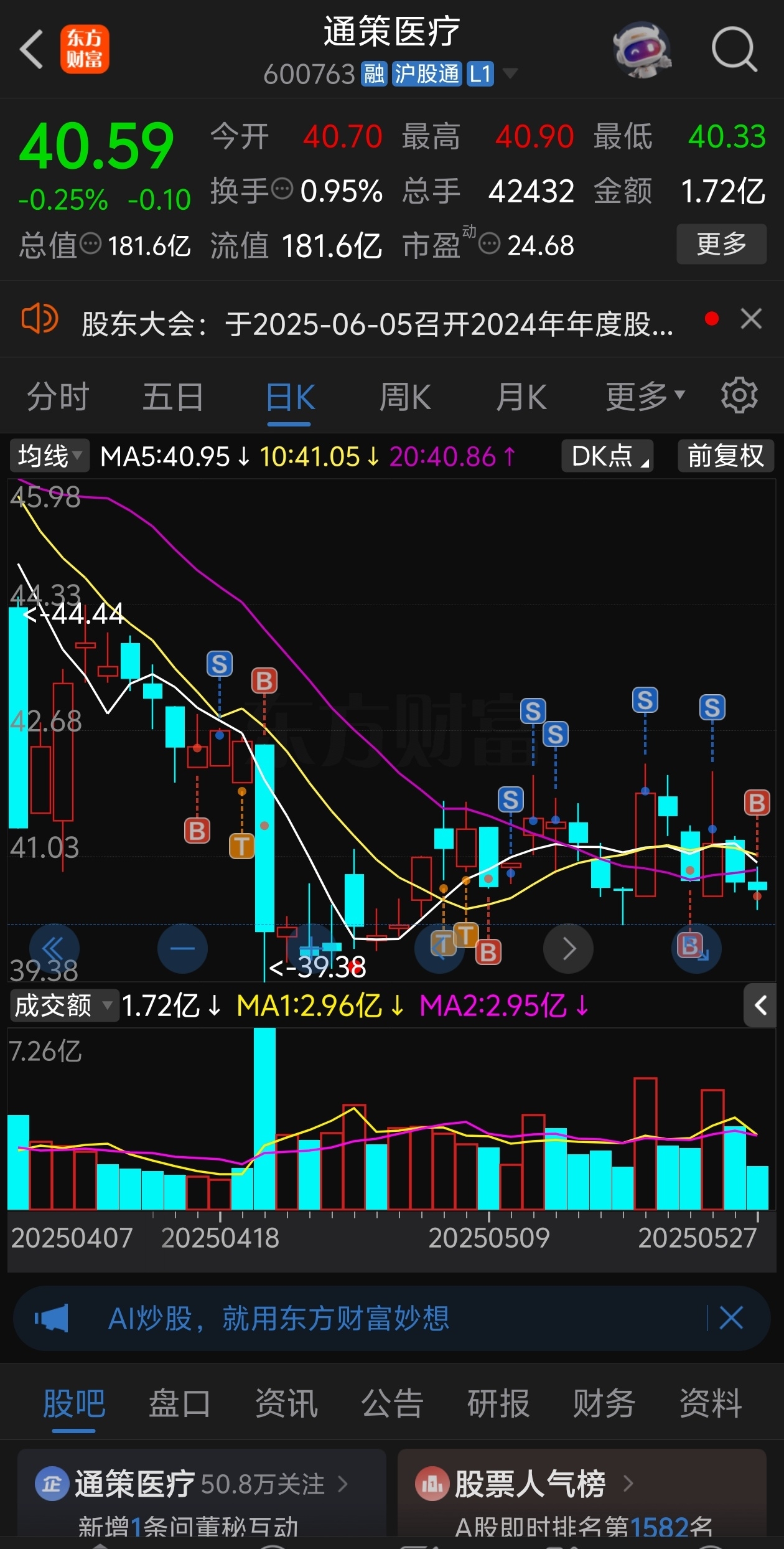The height and width of the screenshot is (1549, 784).
Task: Open the 更多 quote details button
Action: (x=721, y=244)
